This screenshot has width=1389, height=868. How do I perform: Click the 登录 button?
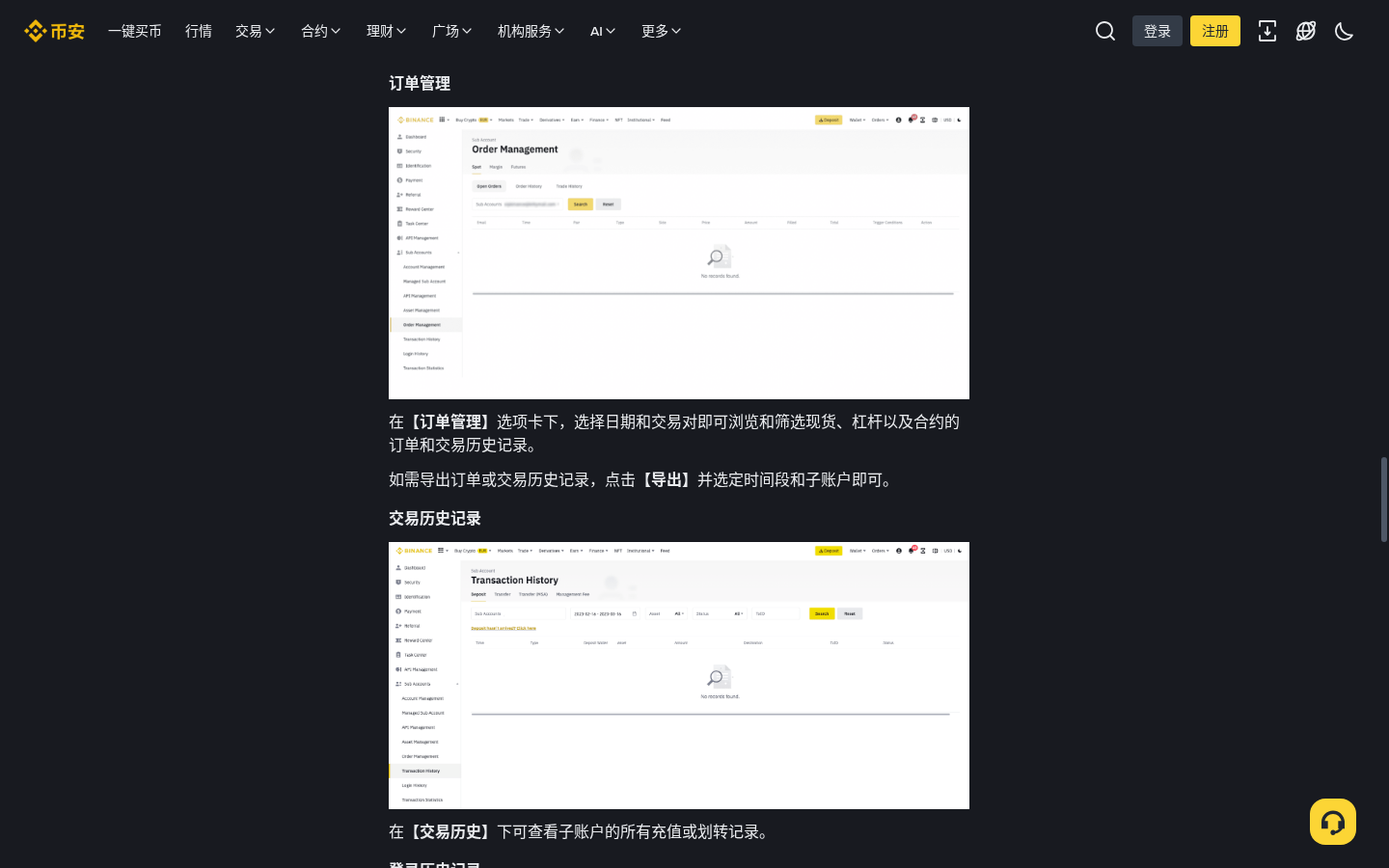click(1157, 31)
